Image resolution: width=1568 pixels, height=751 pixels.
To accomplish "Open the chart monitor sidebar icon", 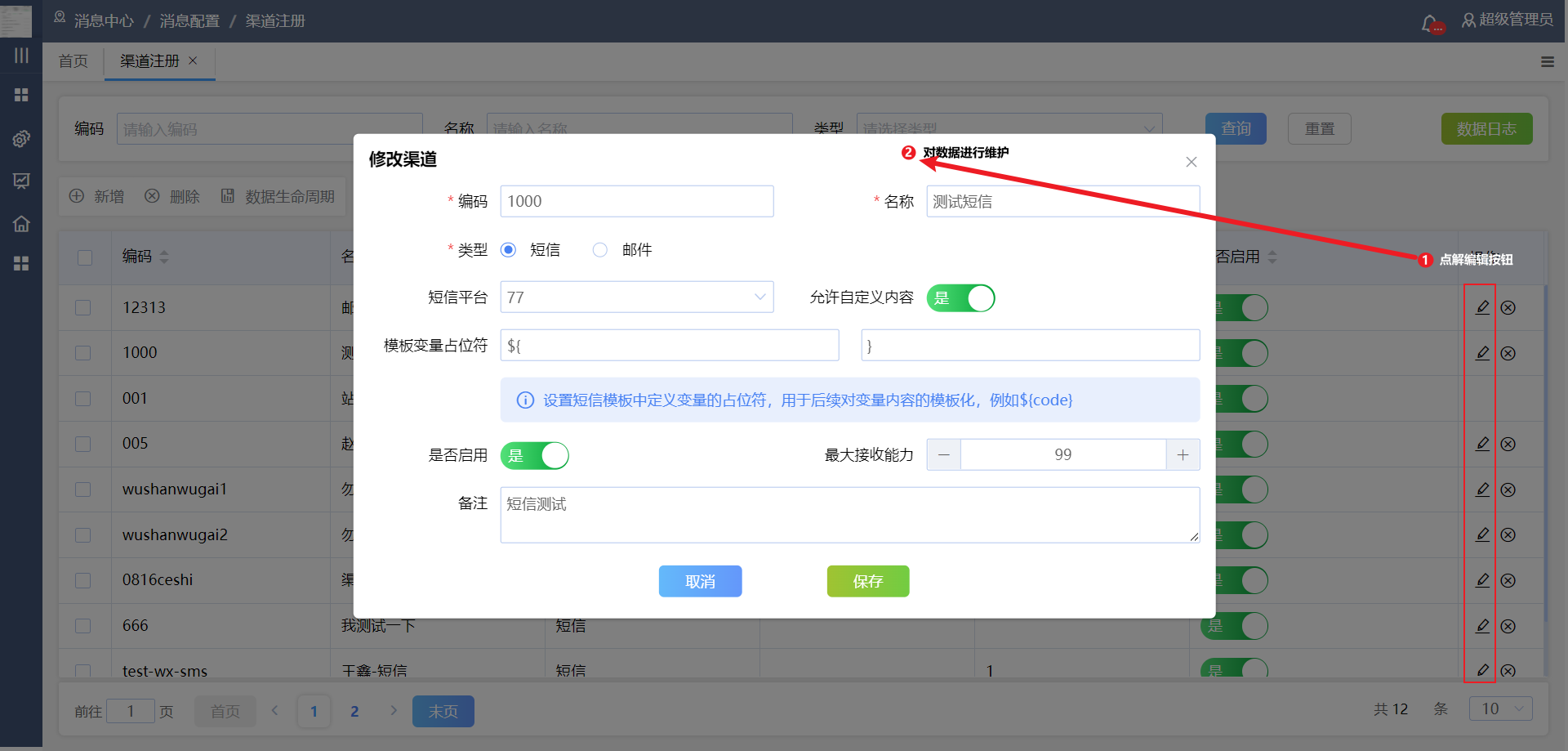I will click(21, 181).
